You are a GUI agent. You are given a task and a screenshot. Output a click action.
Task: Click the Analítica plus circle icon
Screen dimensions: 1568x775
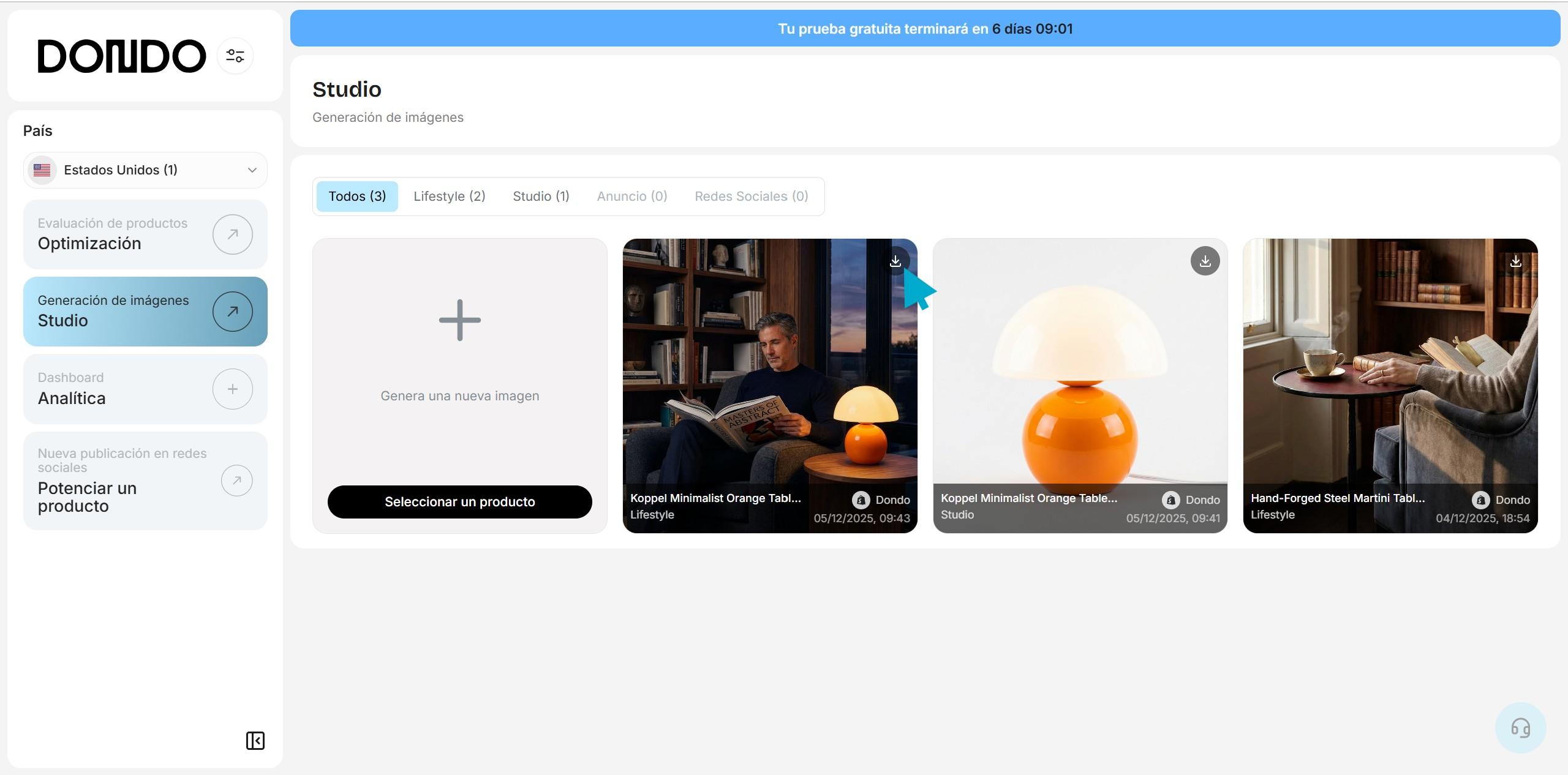[232, 389]
